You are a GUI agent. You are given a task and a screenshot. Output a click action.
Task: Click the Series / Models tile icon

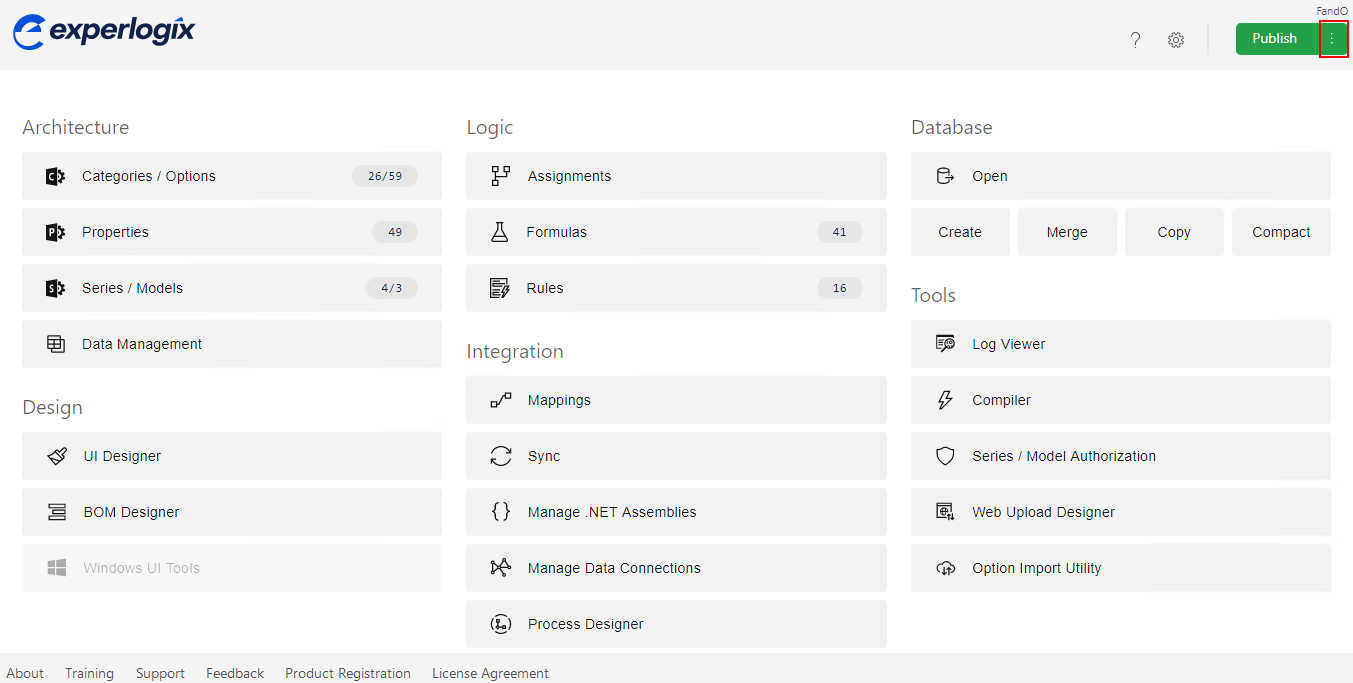point(55,288)
